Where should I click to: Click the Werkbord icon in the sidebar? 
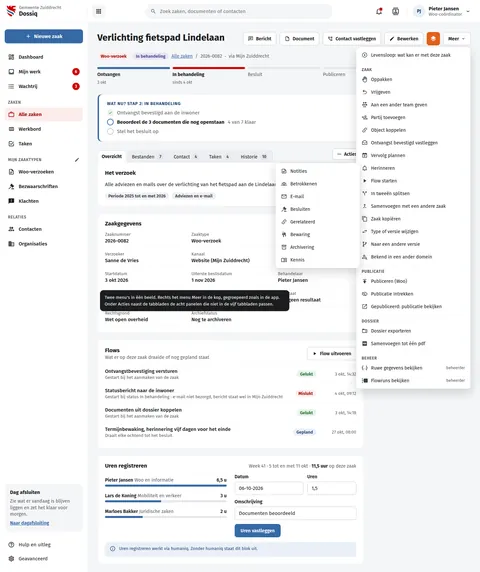click(x=11, y=129)
